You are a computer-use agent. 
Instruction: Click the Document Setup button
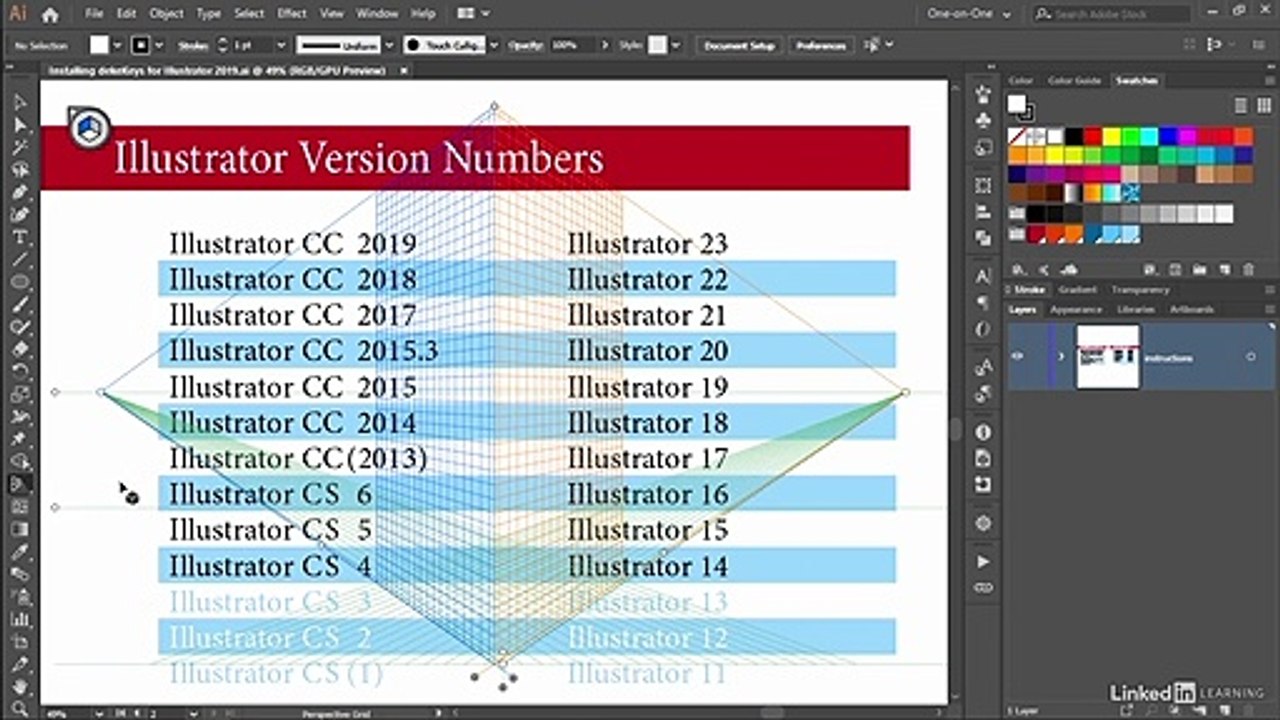click(739, 45)
